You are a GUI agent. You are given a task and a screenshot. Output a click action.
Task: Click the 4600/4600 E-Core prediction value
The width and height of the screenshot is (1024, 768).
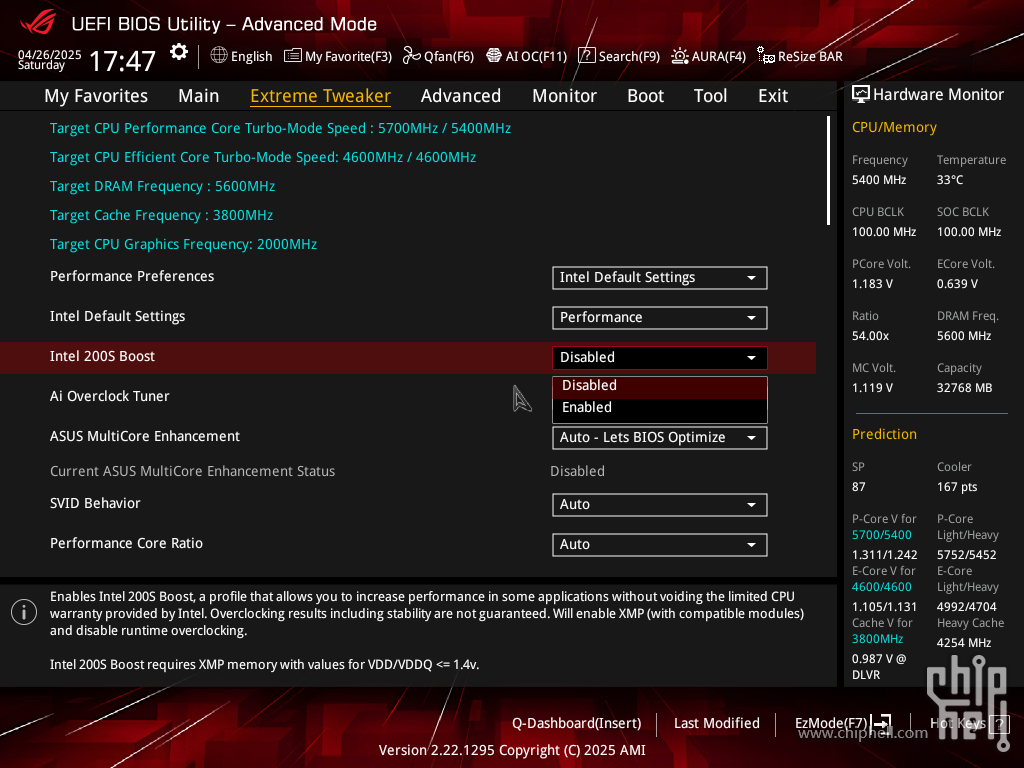coord(882,587)
